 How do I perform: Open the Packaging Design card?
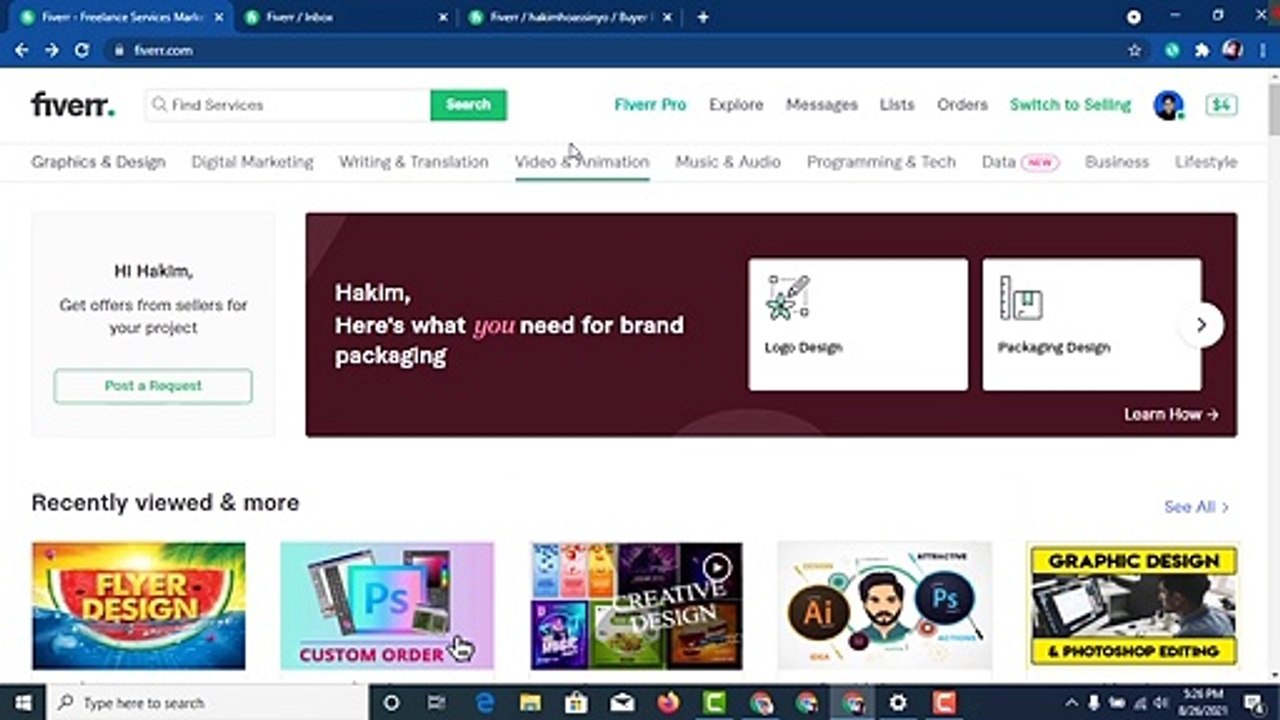point(1092,324)
